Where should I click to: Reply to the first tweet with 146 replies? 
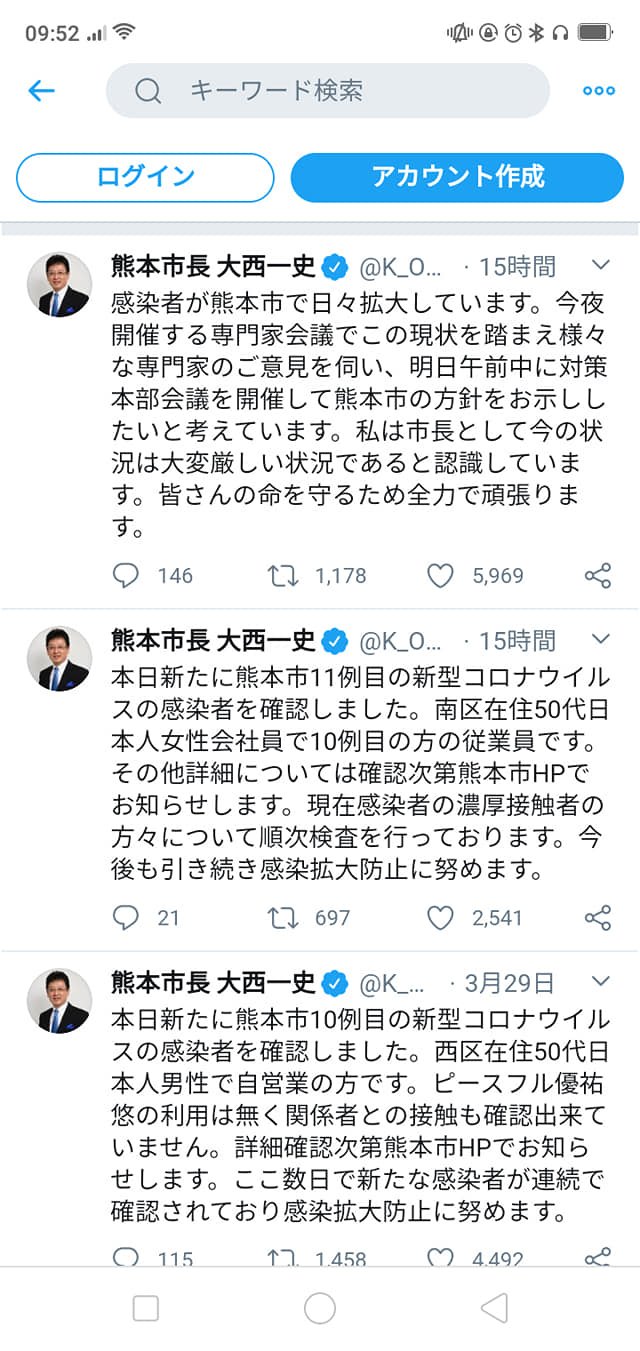click(125, 575)
